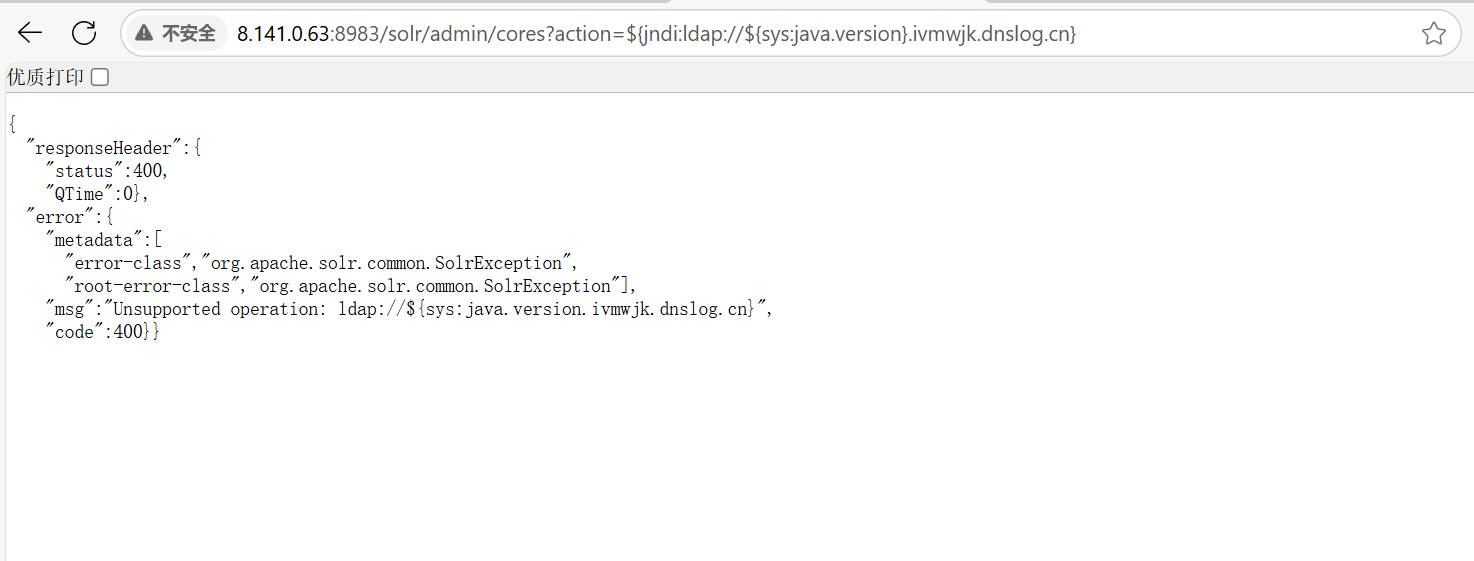Screen dimensions: 1474x561
Task: Focus the address bar URL text
Action: pos(656,34)
